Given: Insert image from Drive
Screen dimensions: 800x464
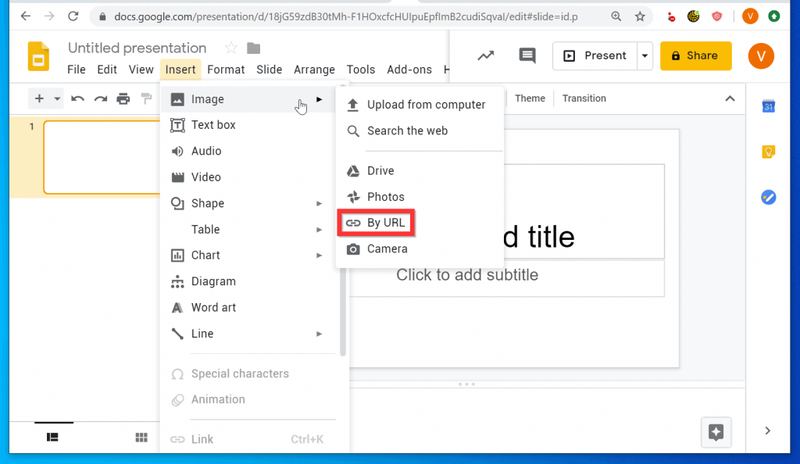Looking at the screenshot, I should click(419, 170).
